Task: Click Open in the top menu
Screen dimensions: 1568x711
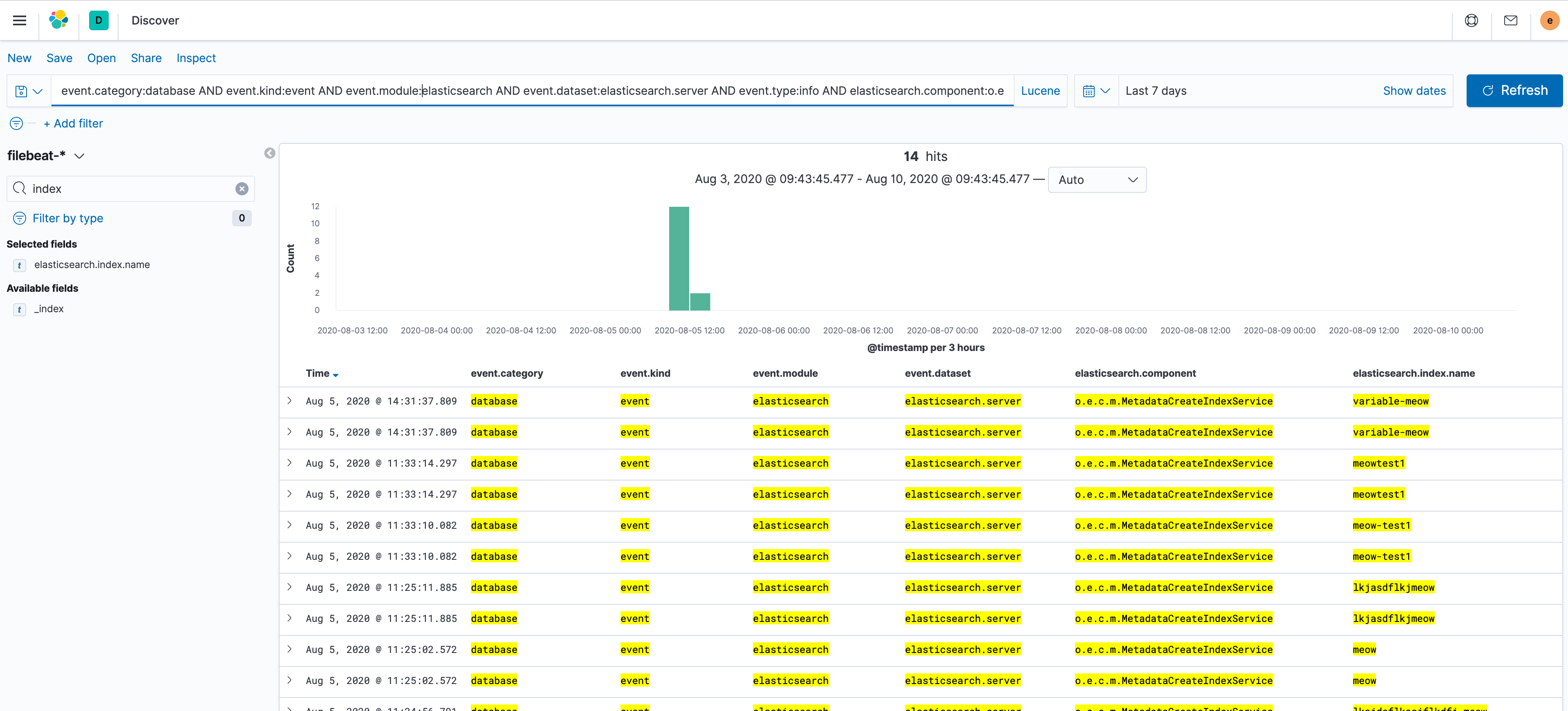Action: pyautogui.click(x=101, y=58)
